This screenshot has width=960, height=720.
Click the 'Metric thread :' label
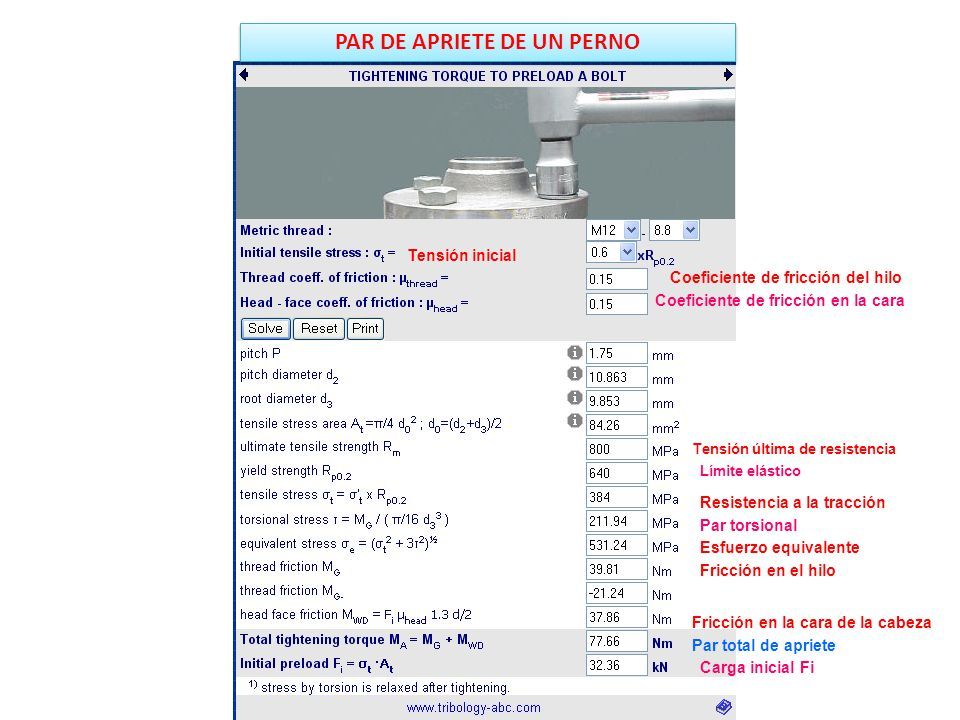tap(286, 231)
